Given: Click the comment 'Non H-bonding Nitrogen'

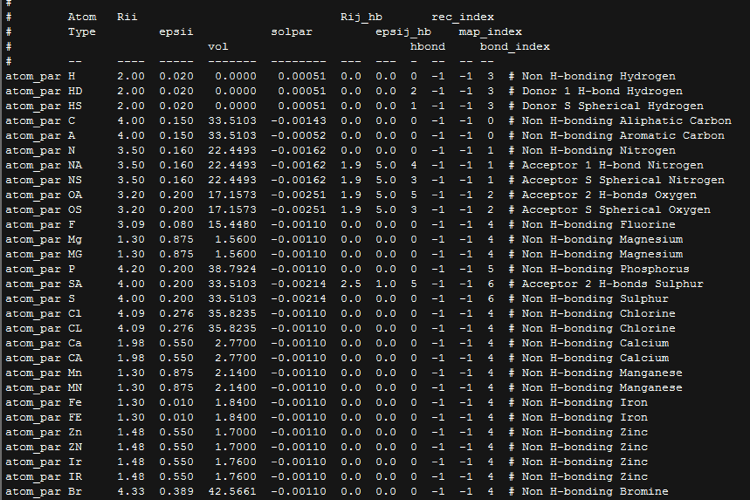Looking at the screenshot, I should click(x=598, y=151).
